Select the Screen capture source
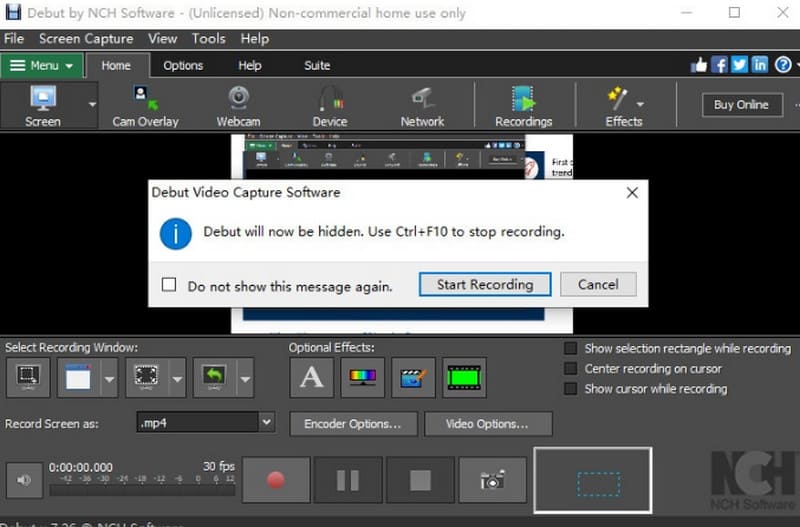 43,106
